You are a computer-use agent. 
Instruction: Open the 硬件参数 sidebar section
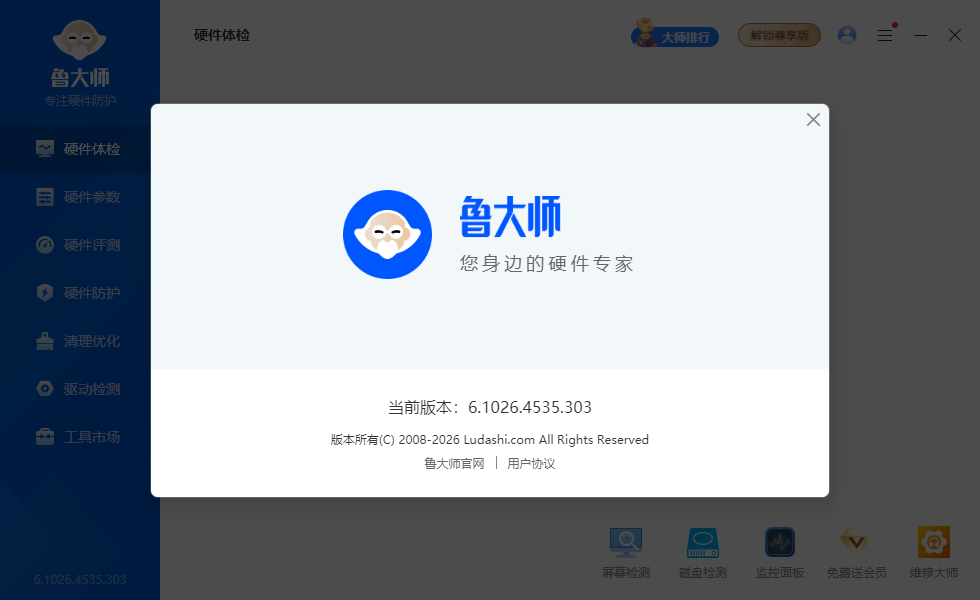[x=80, y=197]
